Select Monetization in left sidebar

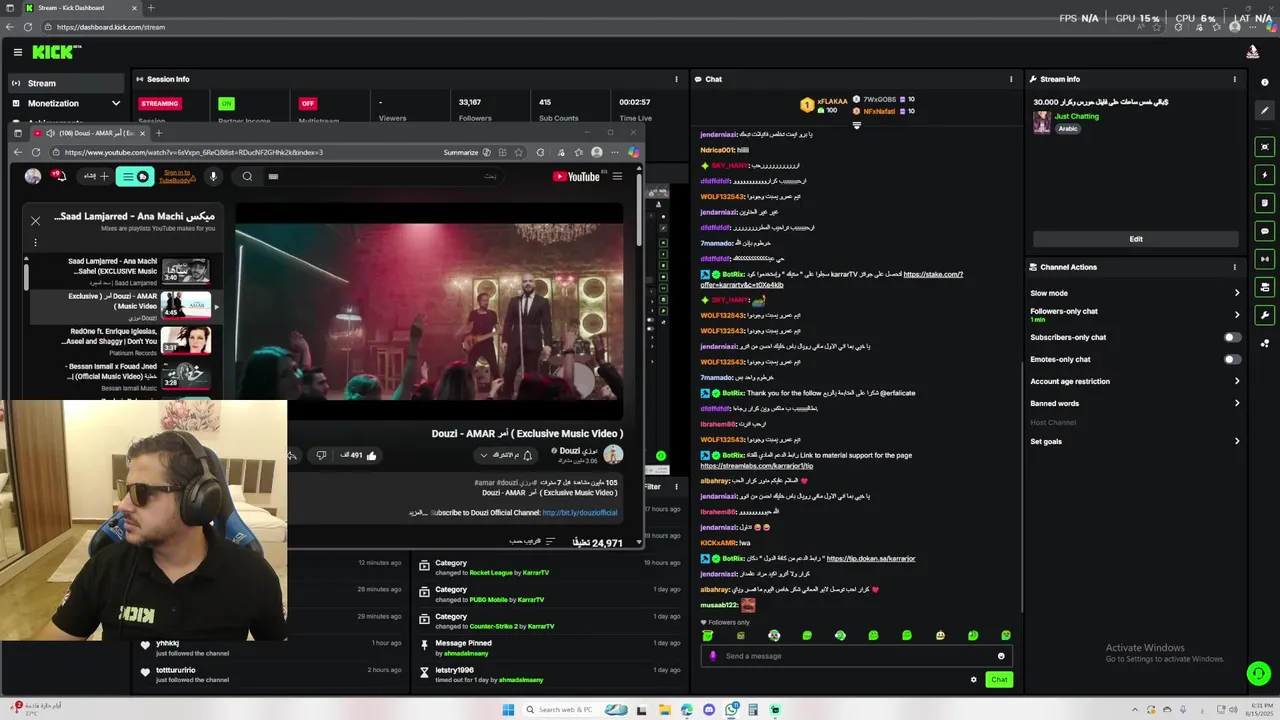[x=65, y=103]
